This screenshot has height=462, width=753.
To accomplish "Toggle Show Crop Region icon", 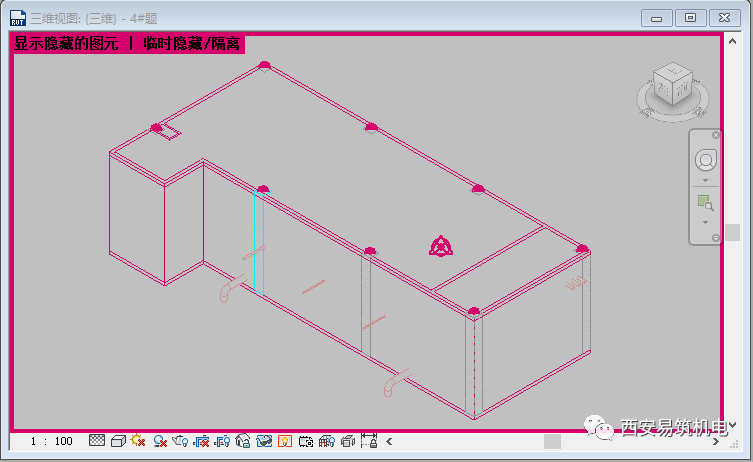I will tap(222, 441).
